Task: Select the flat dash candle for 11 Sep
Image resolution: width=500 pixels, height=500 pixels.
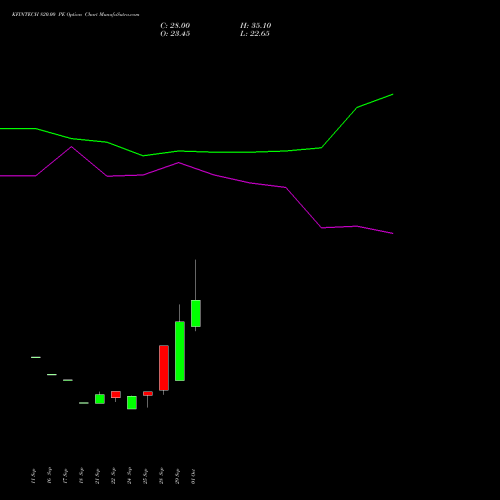Action: [36, 357]
